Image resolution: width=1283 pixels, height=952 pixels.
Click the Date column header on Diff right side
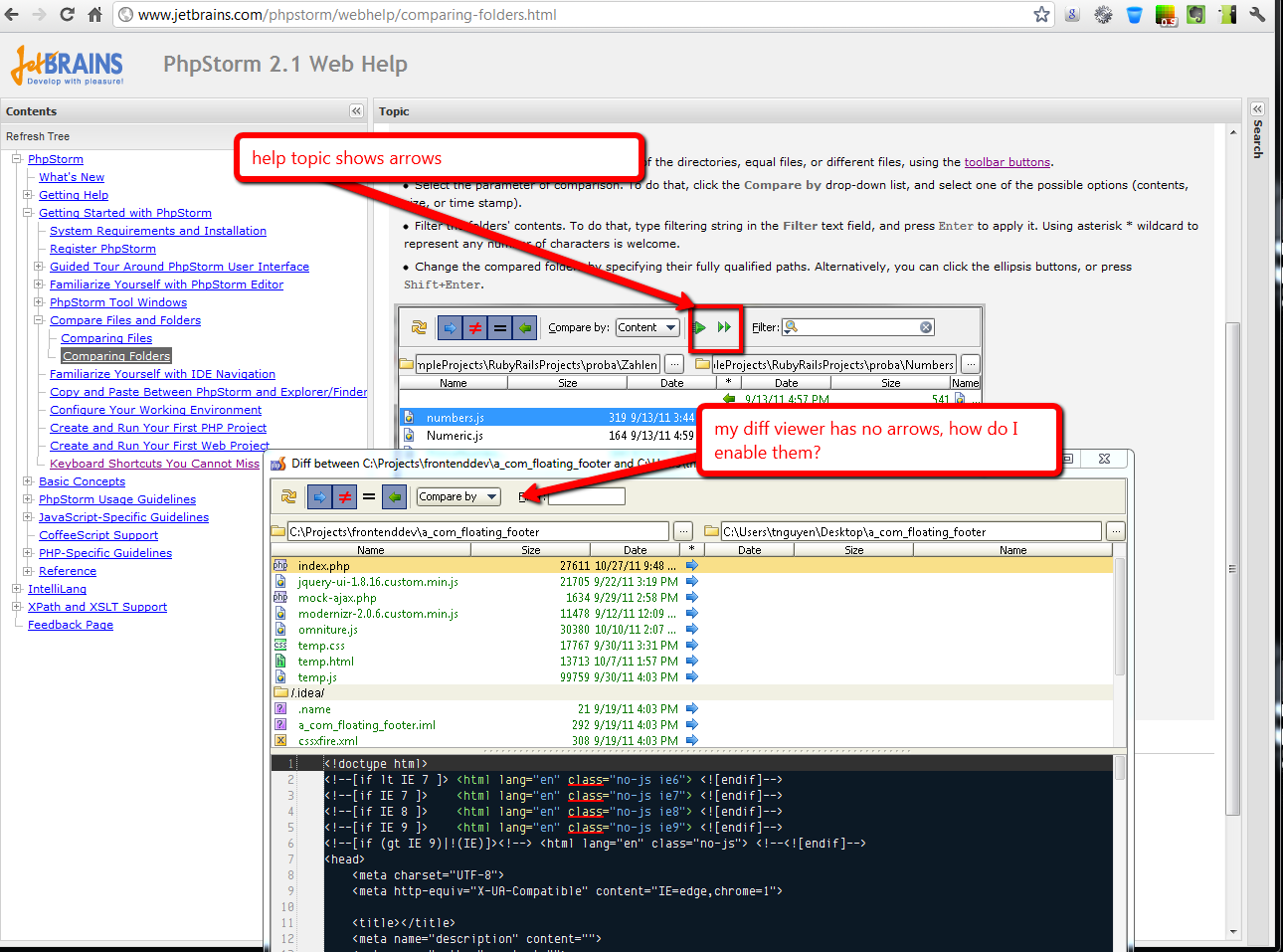point(749,550)
